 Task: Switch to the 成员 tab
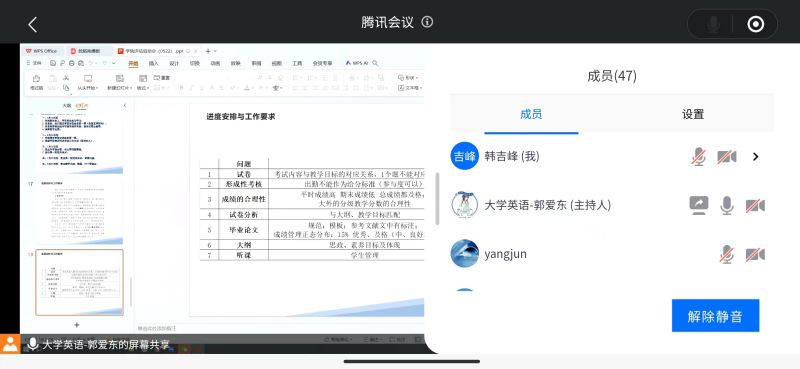coord(531,114)
